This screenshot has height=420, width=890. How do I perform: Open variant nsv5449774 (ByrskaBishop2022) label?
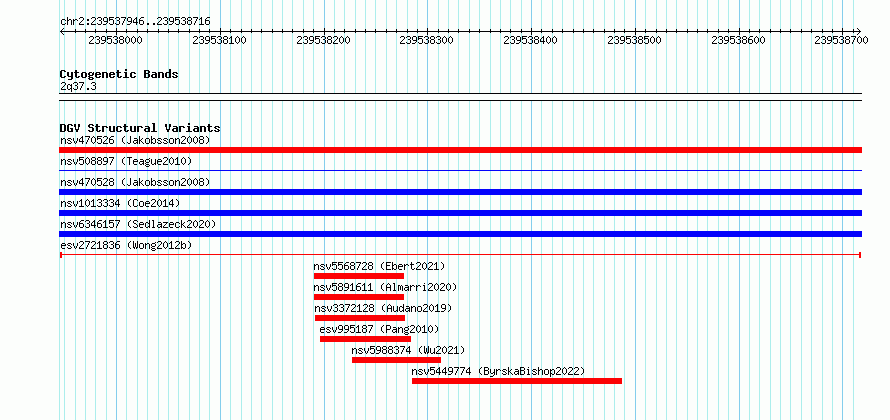(x=498, y=371)
